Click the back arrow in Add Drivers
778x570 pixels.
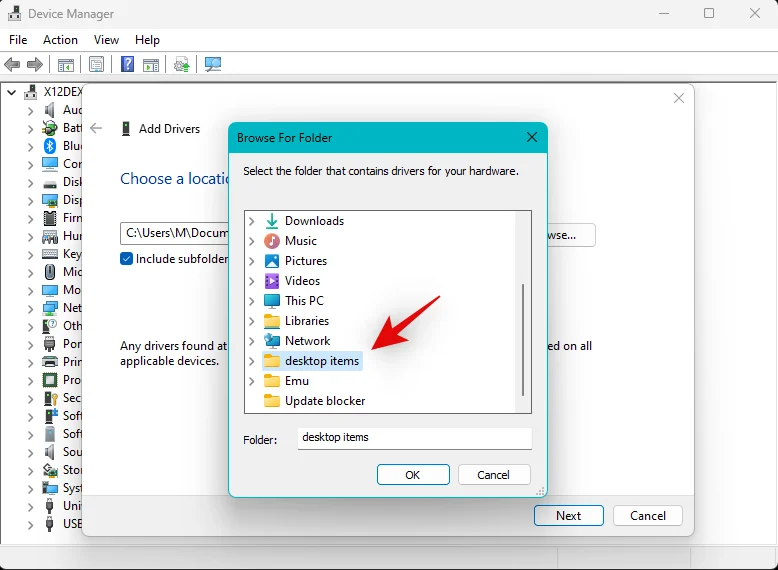(96, 128)
